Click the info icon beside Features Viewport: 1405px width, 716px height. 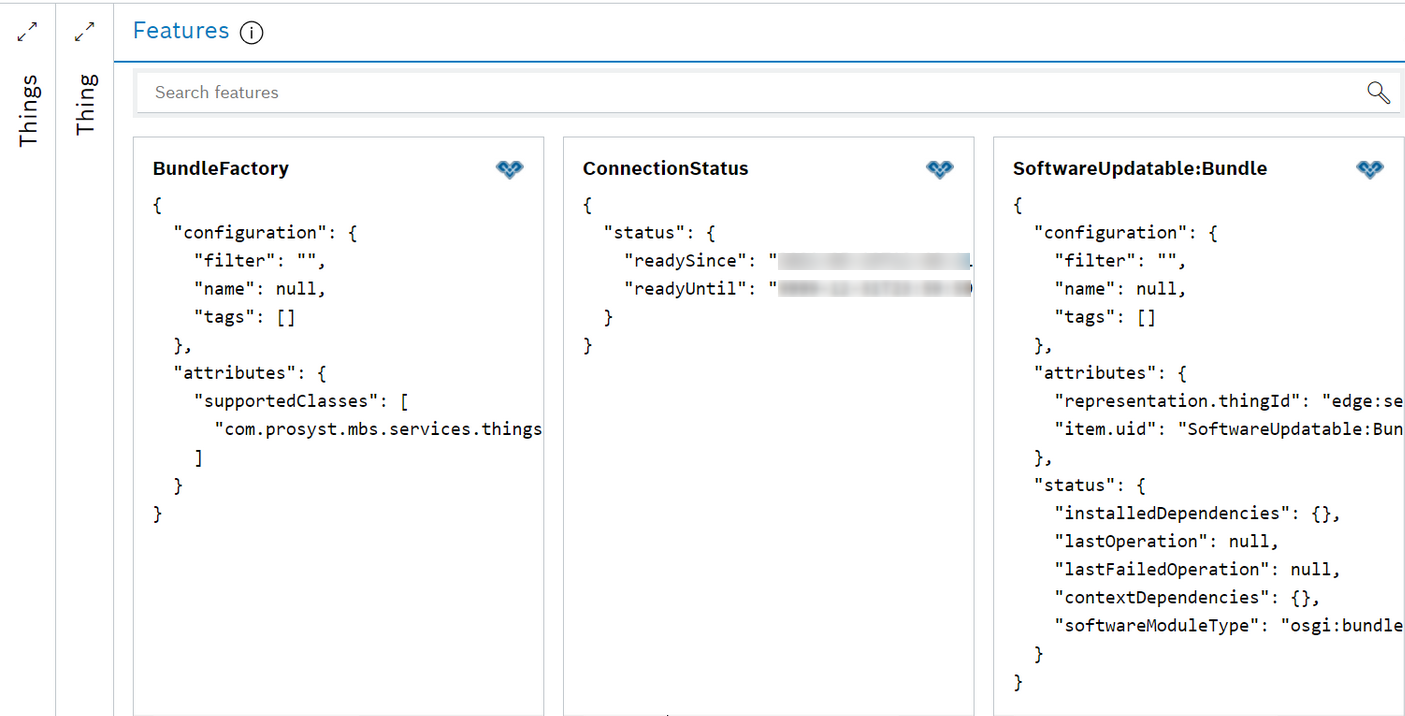tap(251, 32)
